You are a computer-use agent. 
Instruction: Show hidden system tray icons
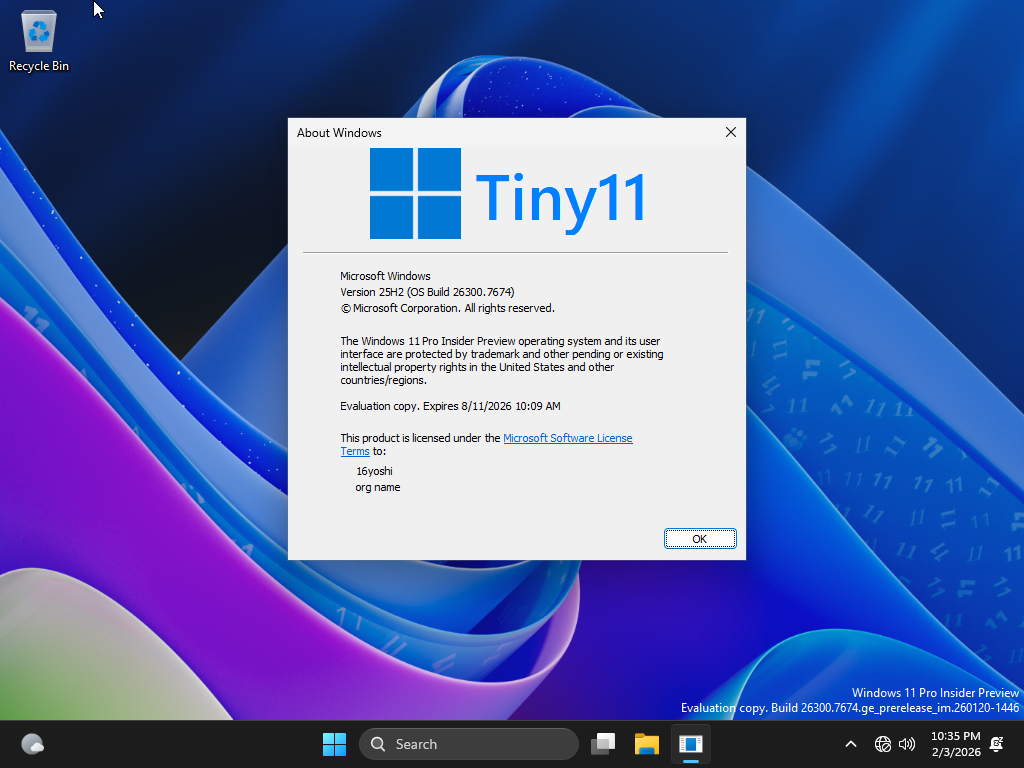tap(851, 744)
